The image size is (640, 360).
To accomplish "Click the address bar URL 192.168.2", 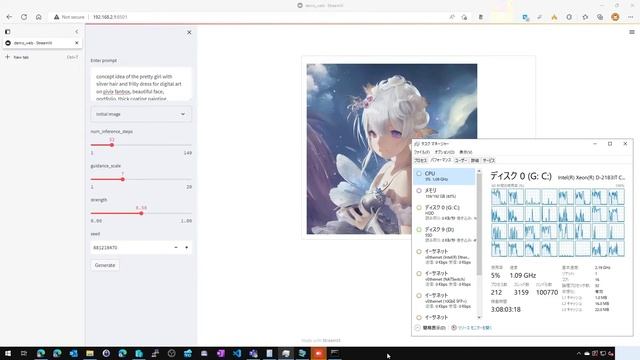I will pos(110,17).
